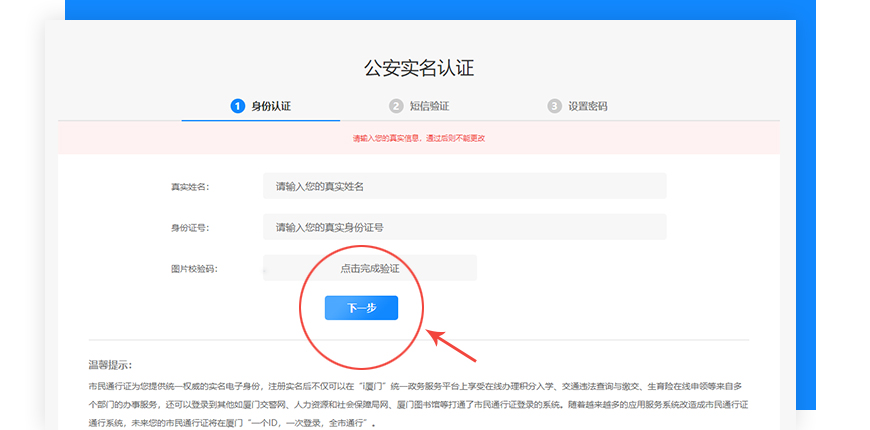Select the 设置密码 step tab
Screen dimensions: 870x430
587,106
